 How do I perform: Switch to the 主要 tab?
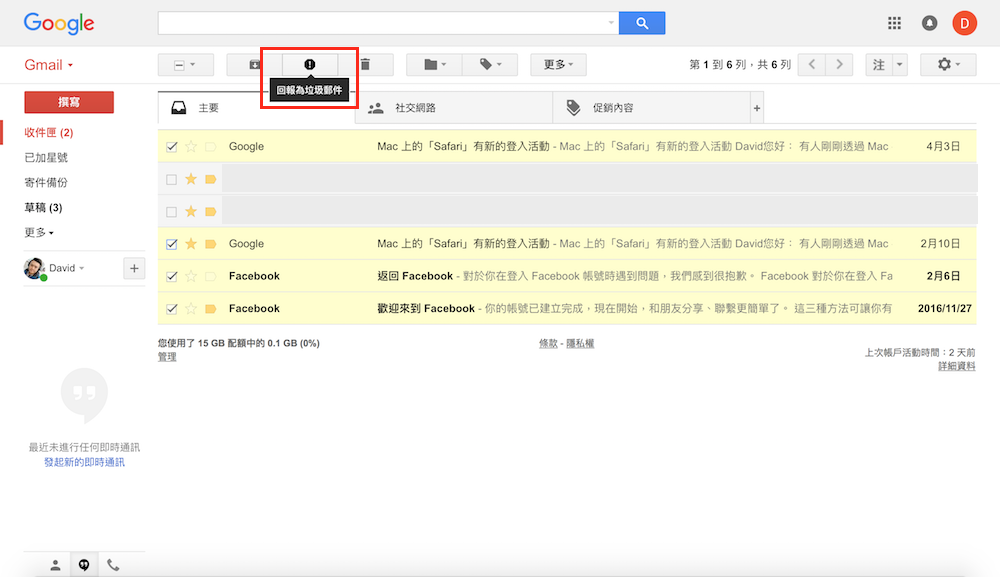tap(256, 108)
